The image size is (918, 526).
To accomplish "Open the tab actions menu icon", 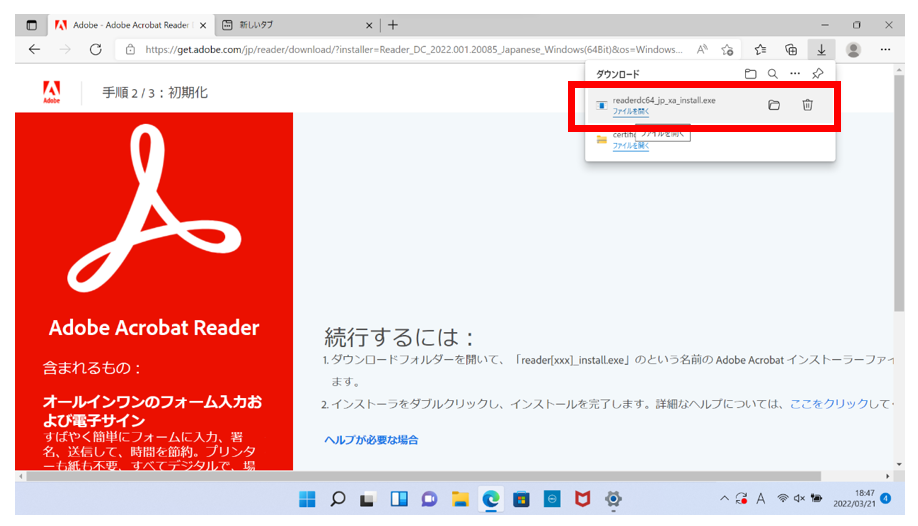I will [x=32, y=25].
